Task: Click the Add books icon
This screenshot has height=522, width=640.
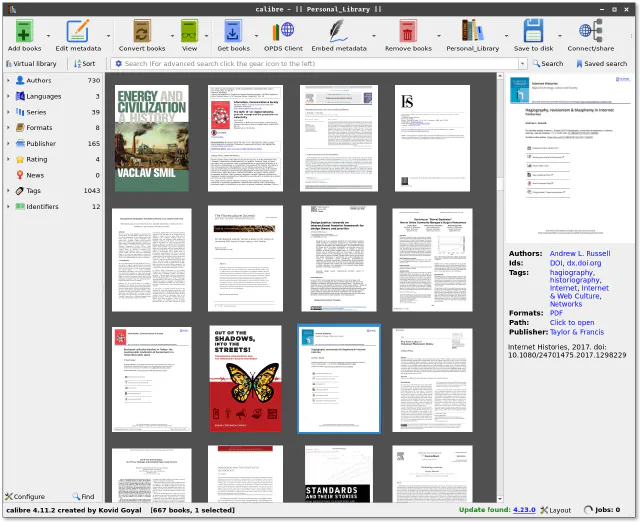Action: (24, 31)
